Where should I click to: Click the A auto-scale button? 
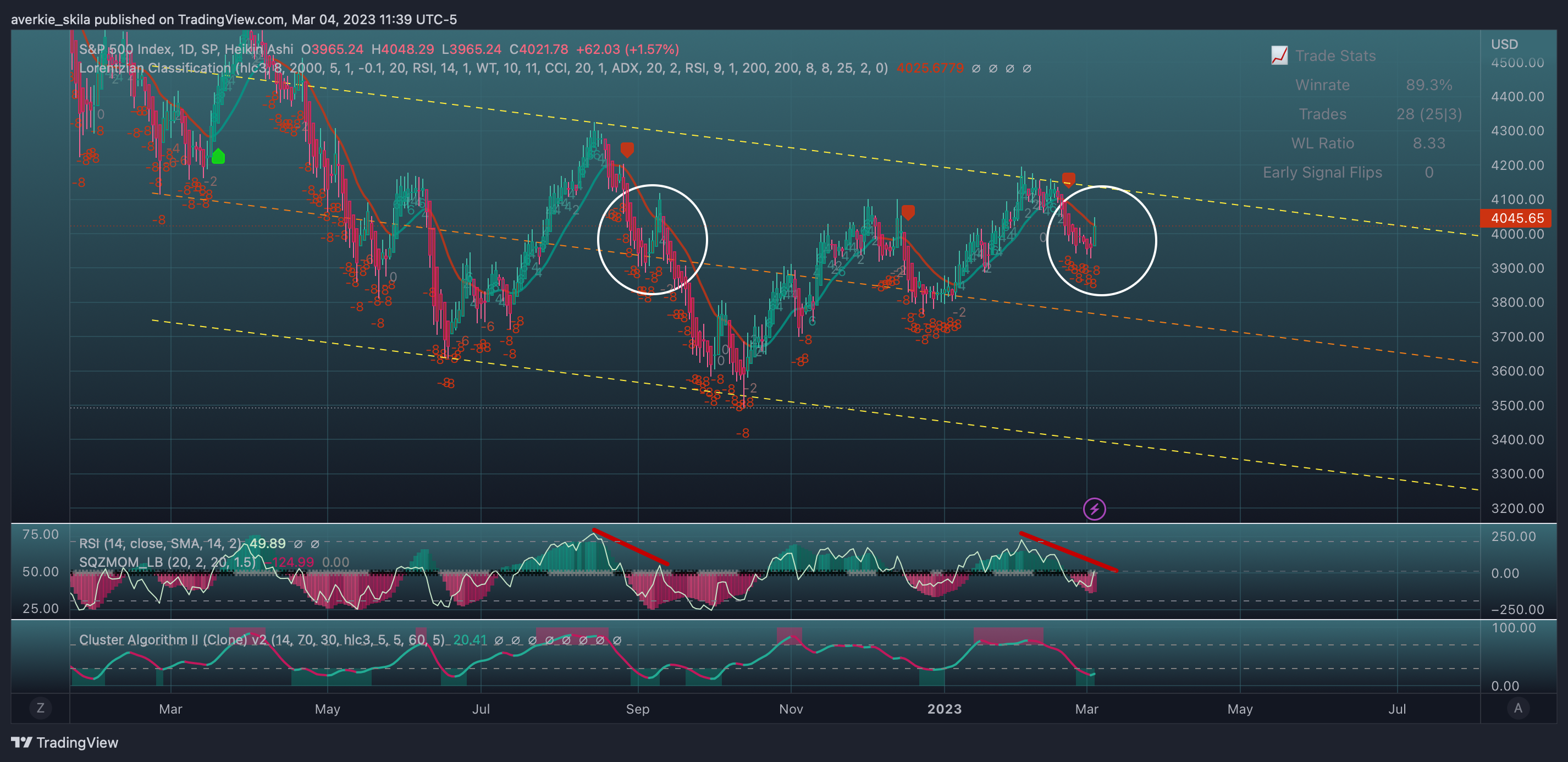1518,708
